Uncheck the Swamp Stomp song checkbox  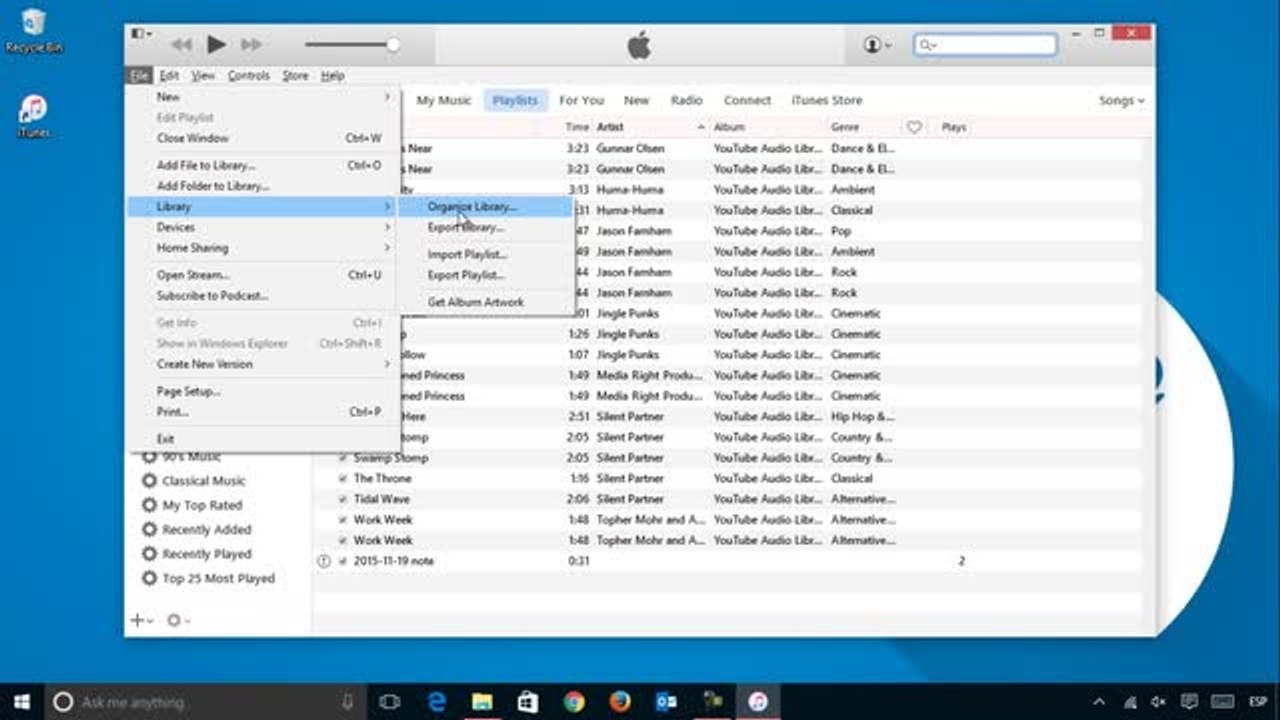pyautogui.click(x=342, y=458)
